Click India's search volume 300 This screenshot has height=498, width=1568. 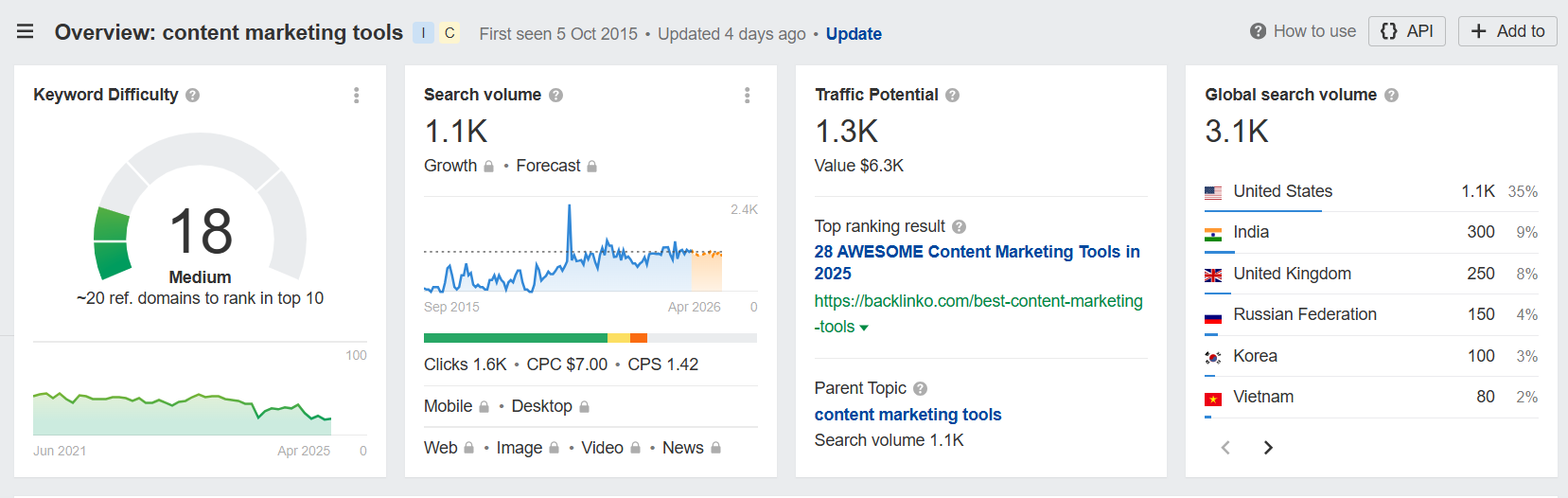pos(1481,232)
